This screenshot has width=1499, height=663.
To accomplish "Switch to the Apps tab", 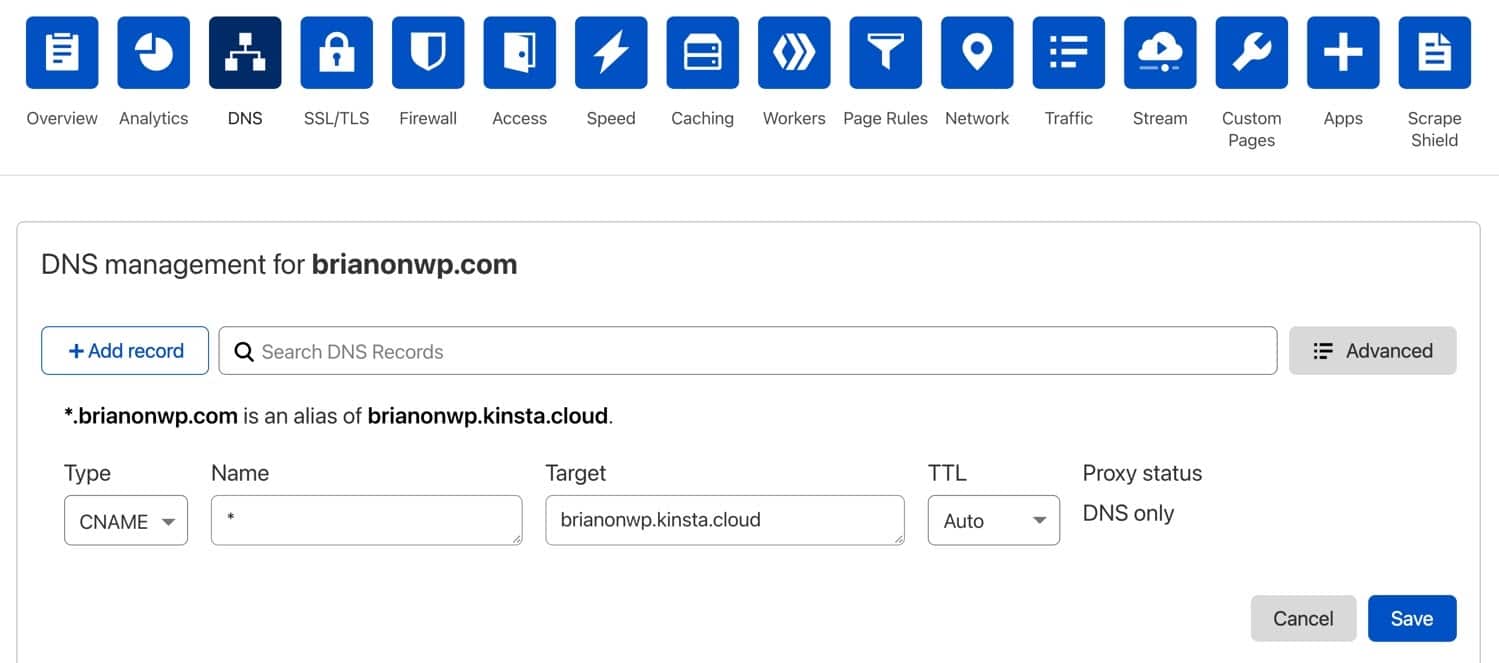I will (1343, 118).
